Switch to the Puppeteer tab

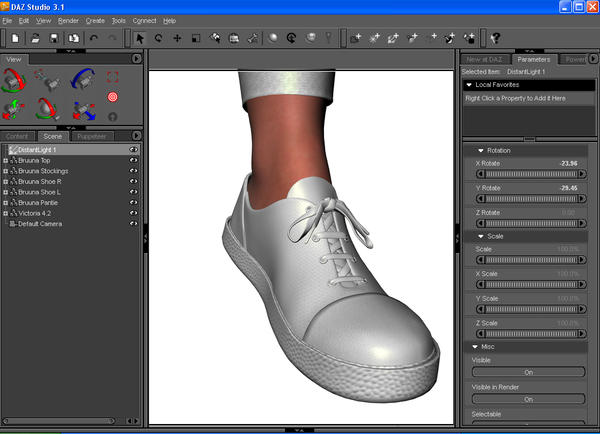(x=90, y=136)
